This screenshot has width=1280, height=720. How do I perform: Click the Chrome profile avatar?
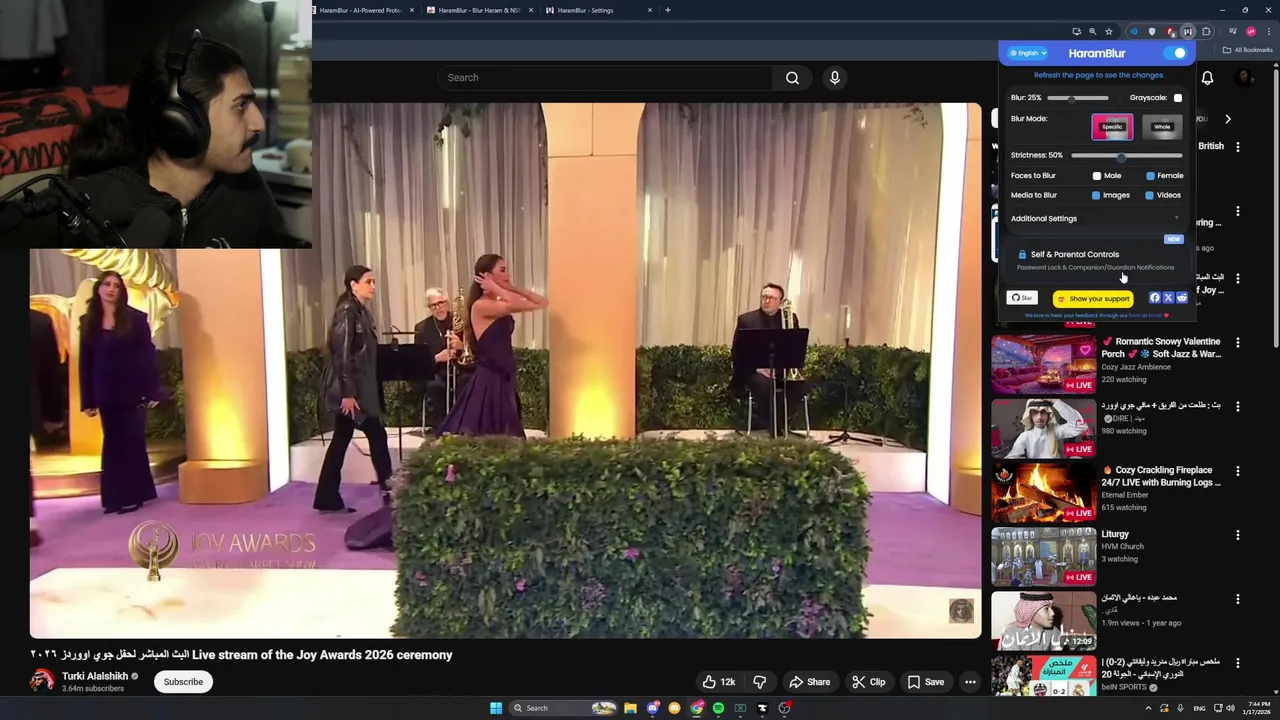(x=1250, y=32)
